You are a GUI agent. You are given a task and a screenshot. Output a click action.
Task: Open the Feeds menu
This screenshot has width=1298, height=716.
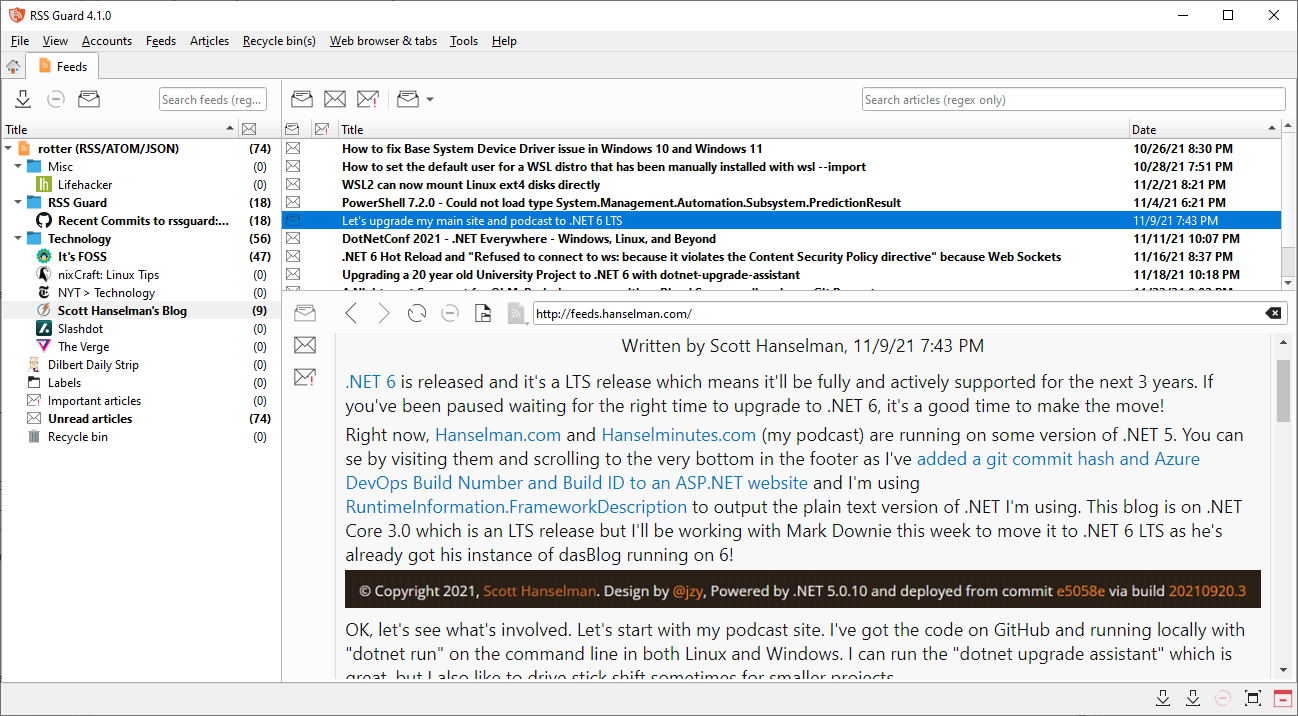[161, 41]
